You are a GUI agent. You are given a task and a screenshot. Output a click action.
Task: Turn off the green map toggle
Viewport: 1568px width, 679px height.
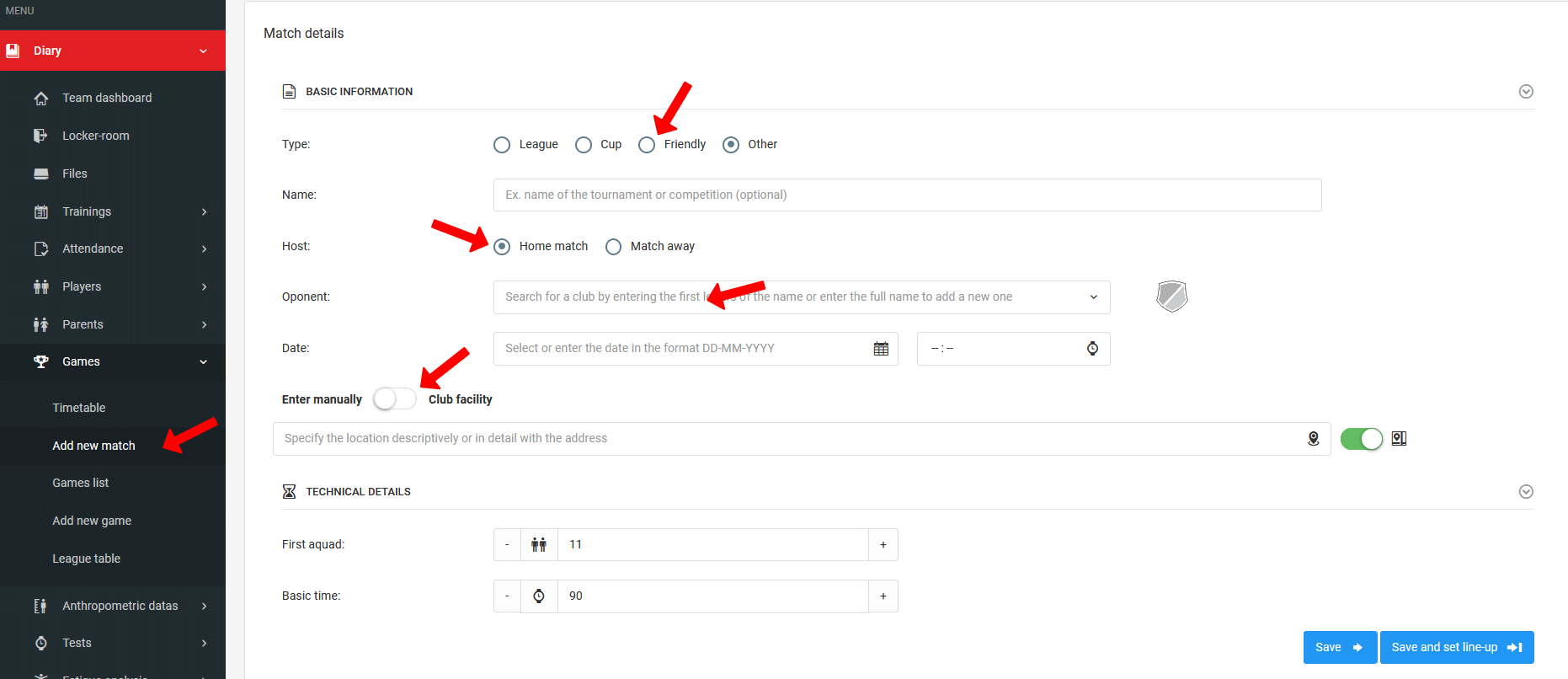point(1361,439)
